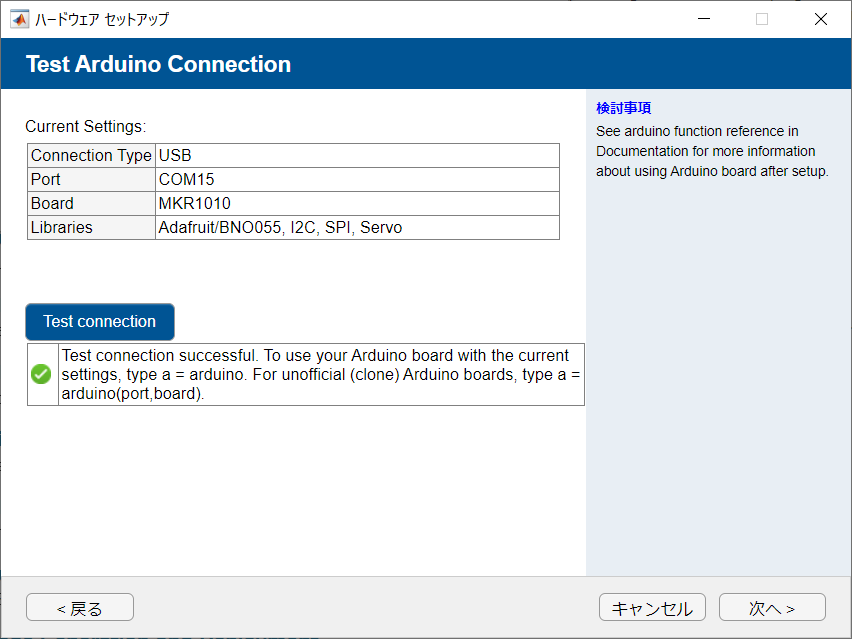Click the Test Arduino Connection header
Viewport: 852px width, 639px height.
pyautogui.click(x=158, y=63)
